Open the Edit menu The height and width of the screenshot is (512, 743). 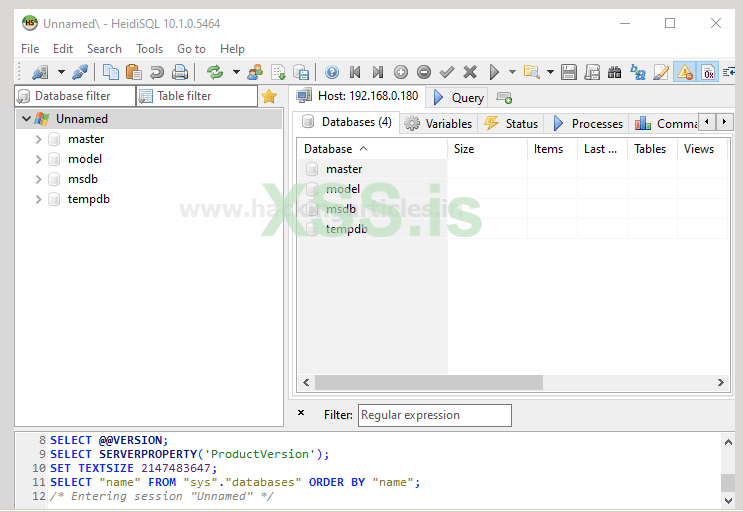tap(63, 49)
